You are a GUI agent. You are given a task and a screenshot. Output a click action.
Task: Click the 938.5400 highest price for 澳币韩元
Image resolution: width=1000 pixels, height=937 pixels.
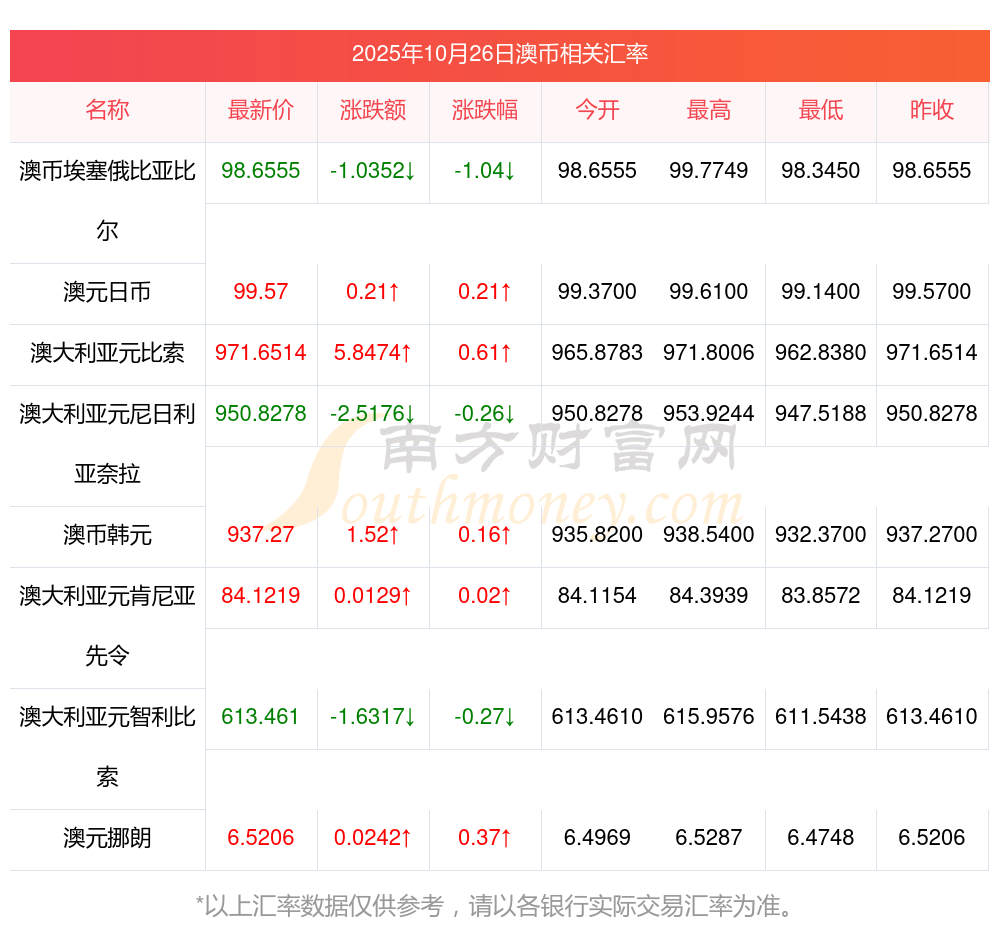(709, 535)
